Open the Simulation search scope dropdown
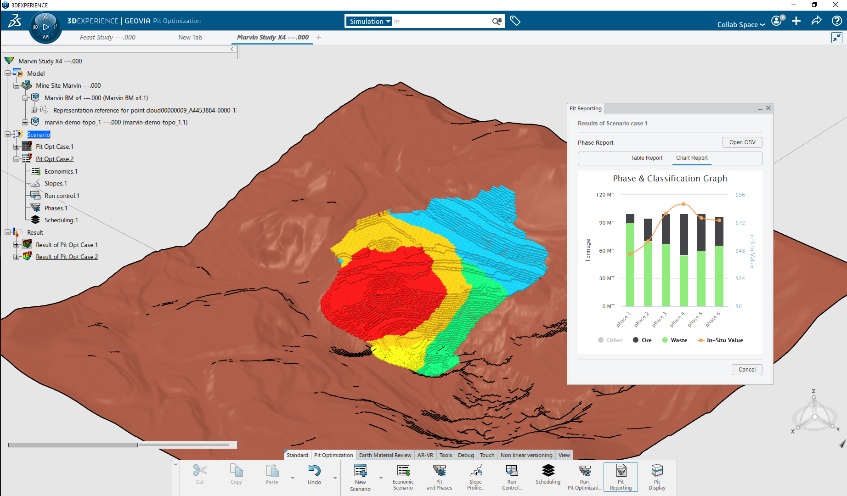Screen dimensions: 847x496 click(369, 22)
